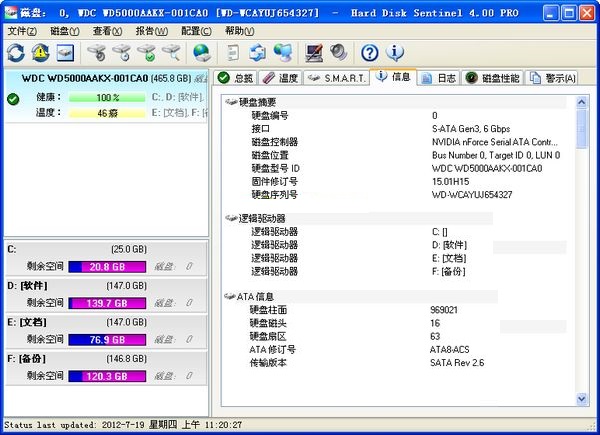
Task: Click the 139.7 GB free space bar
Action: click(107, 303)
